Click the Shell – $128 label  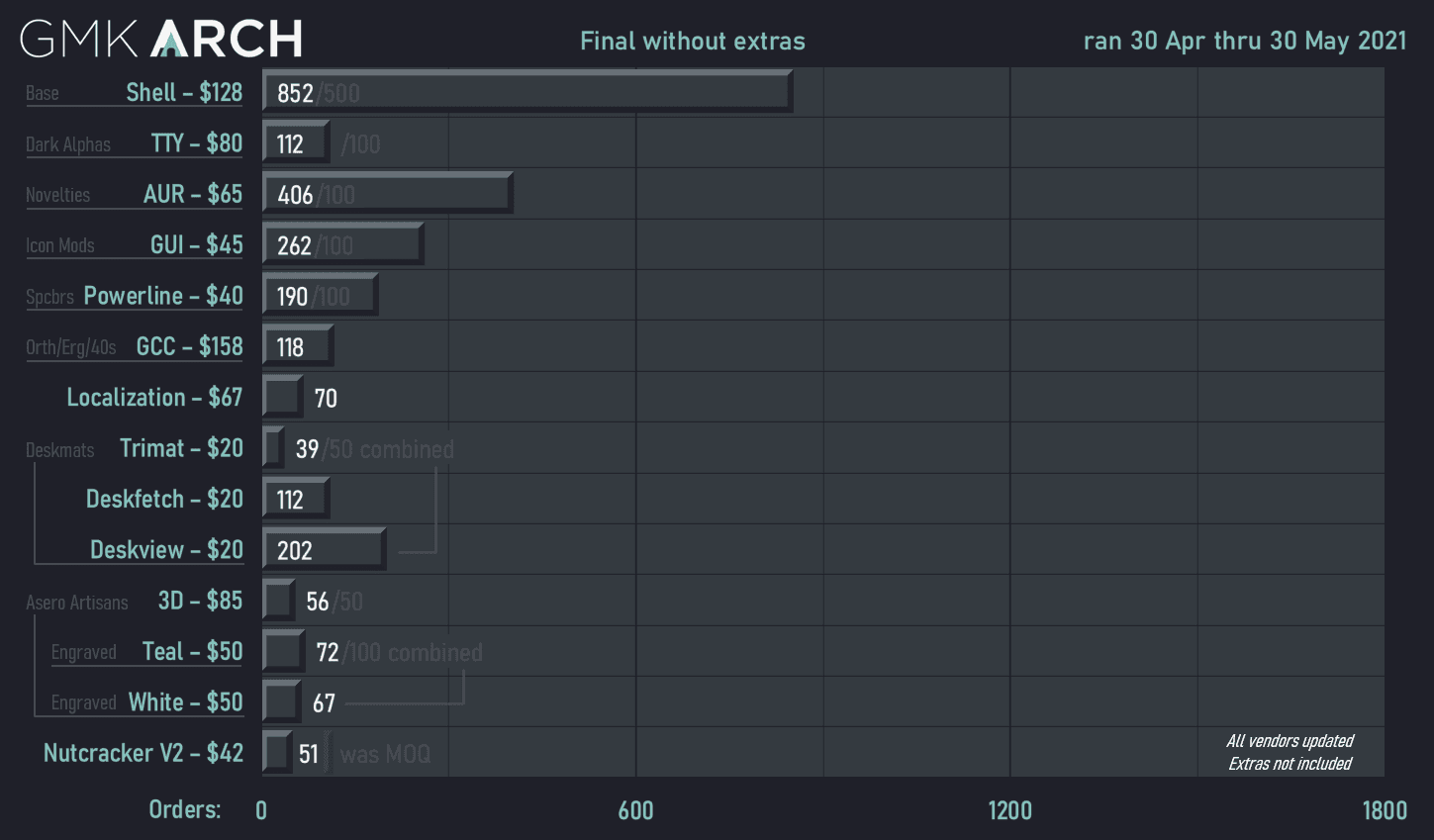[x=184, y=93]
